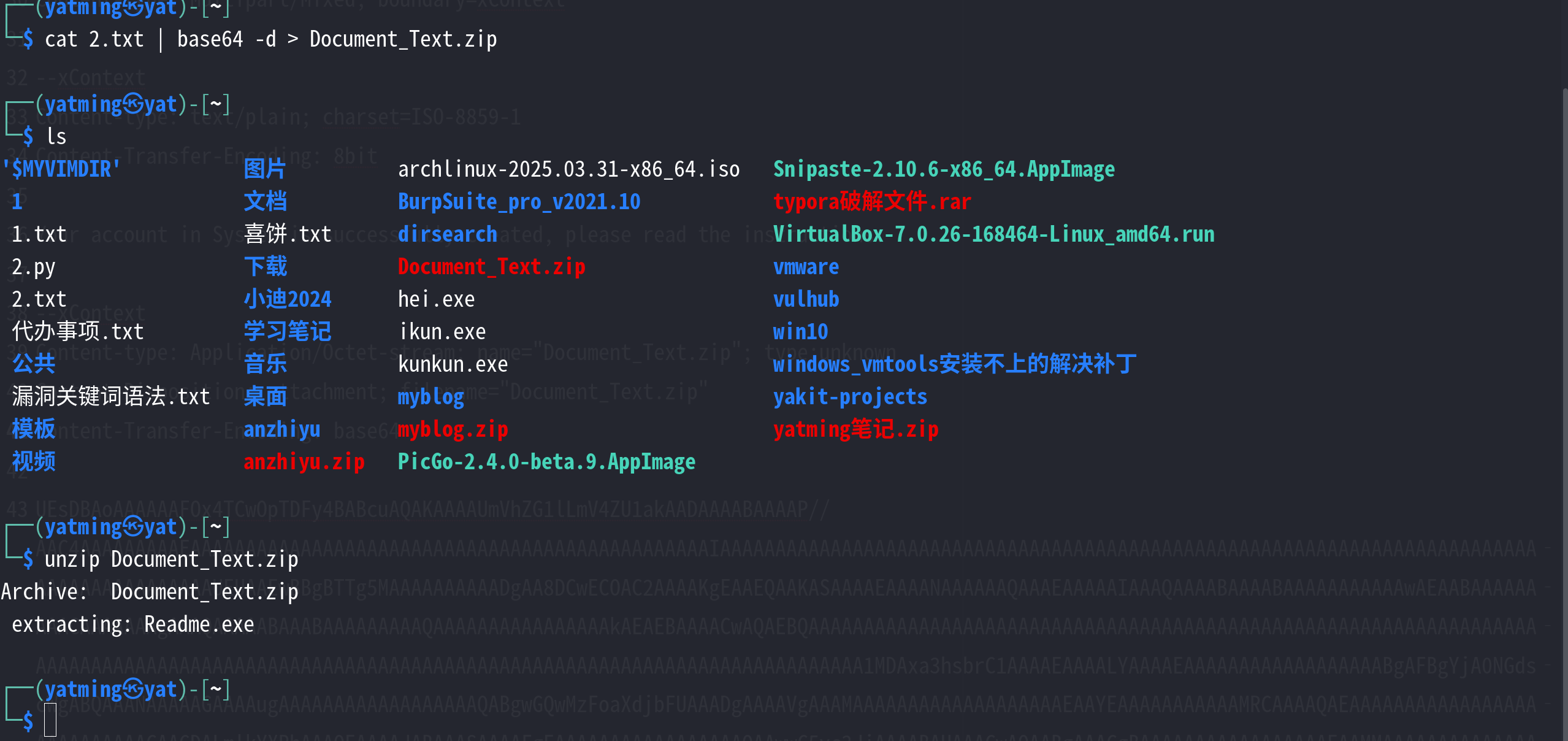Click the myblog.zip archive name
The width and height of the screenshot is (1568, 741).
click(x=453, y=429)
